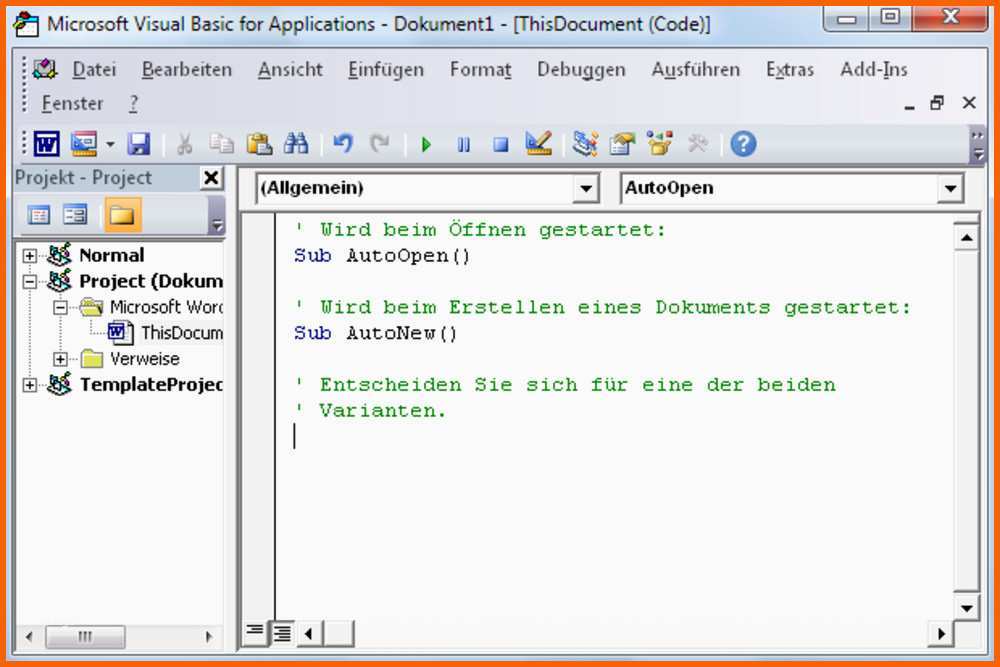Run the macro with the green play icon
This screenshot has height=667, width=1000.
click(427, 145)
